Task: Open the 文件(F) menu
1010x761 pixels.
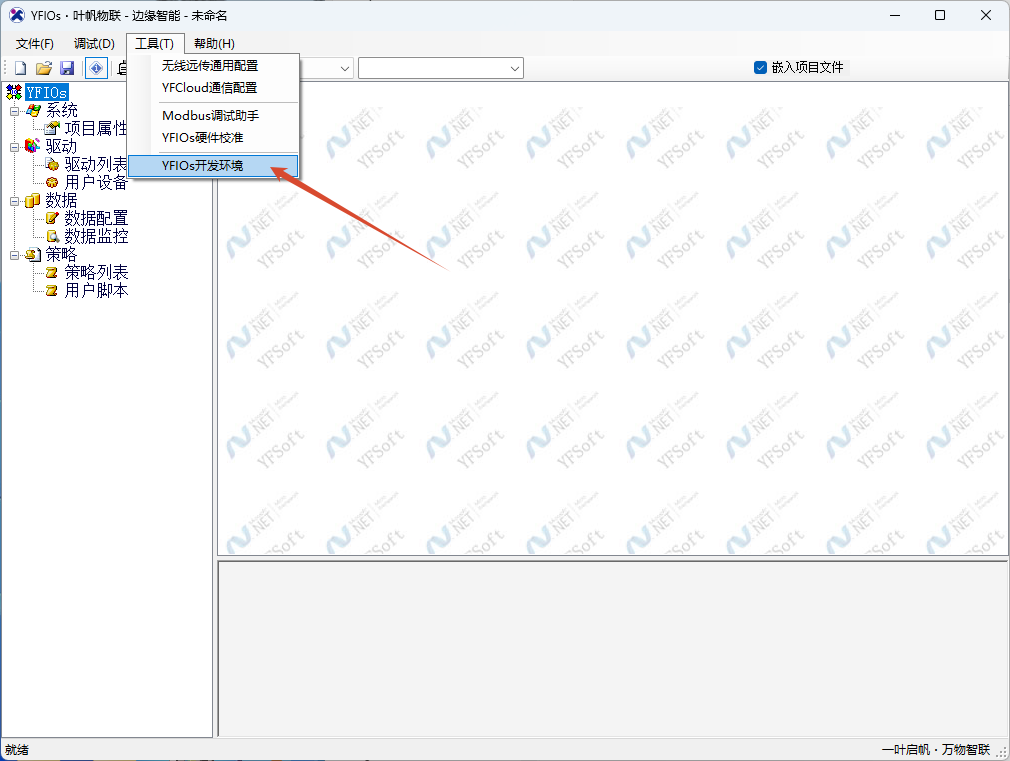Action: click(x=35, y=43)
